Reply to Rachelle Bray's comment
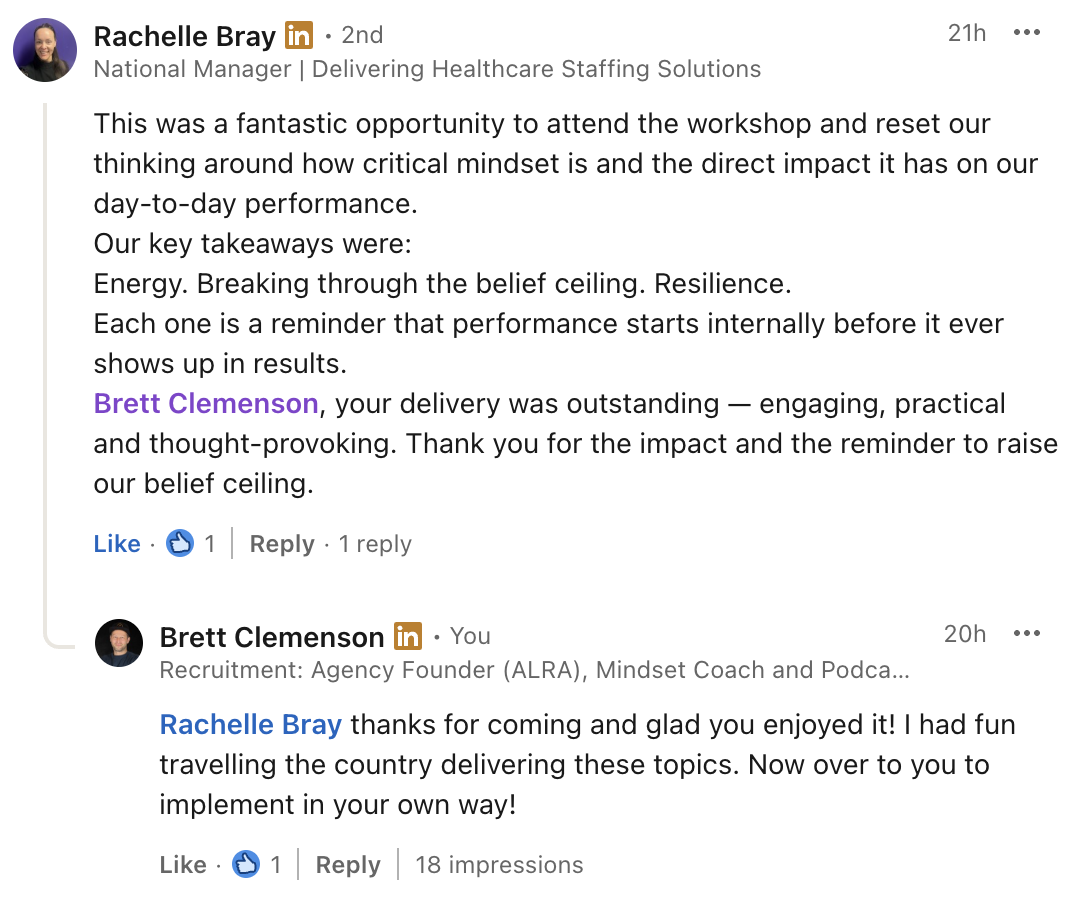Image resolution: width=1084 pixels, height=898 pixels. 282,544
